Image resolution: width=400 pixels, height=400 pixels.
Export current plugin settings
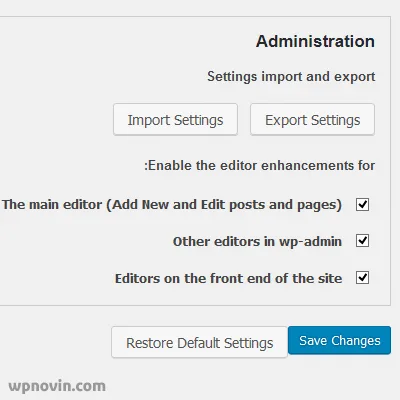[313, 119]
